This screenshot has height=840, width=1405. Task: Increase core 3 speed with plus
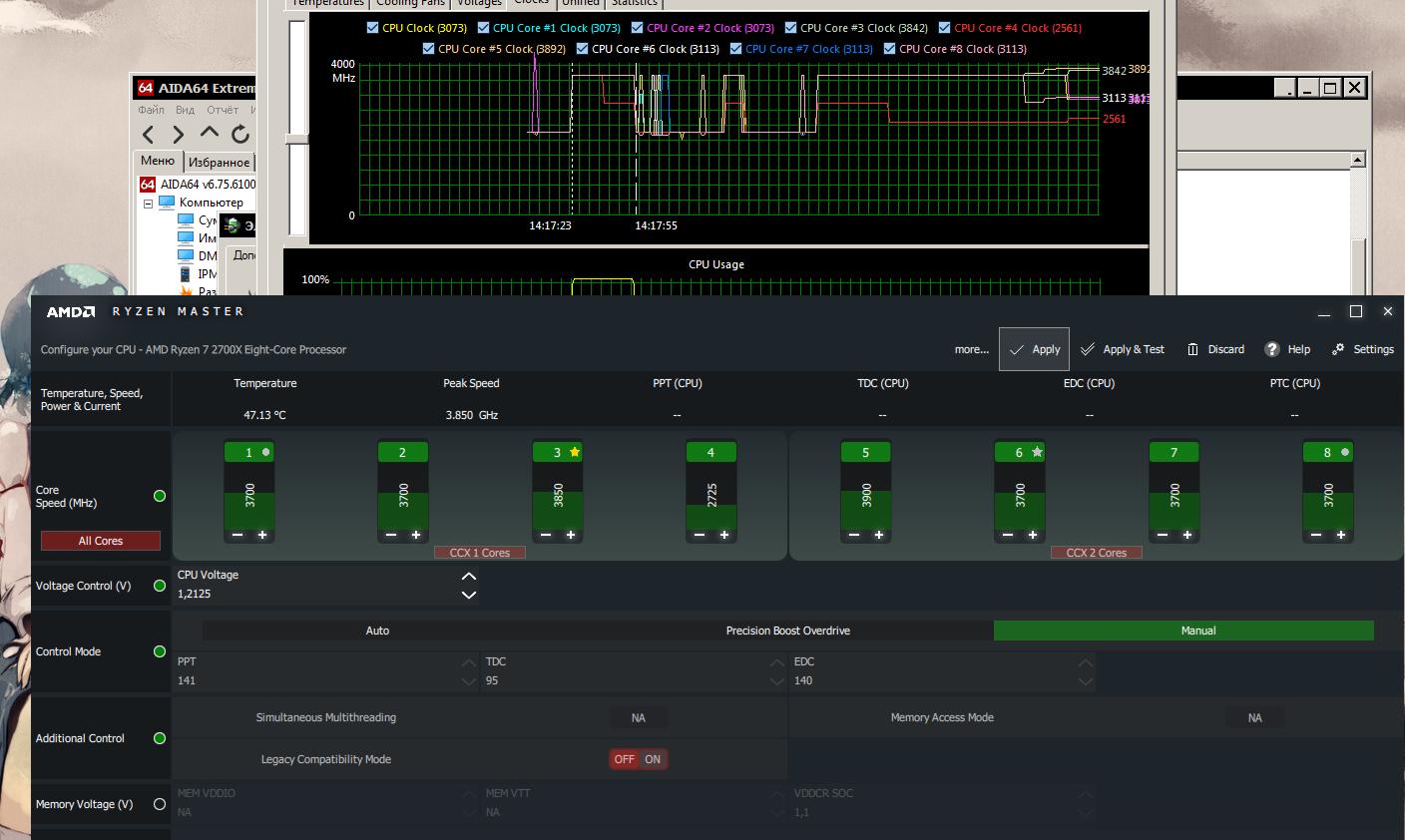pyautogui.click(x=571, y=535)
